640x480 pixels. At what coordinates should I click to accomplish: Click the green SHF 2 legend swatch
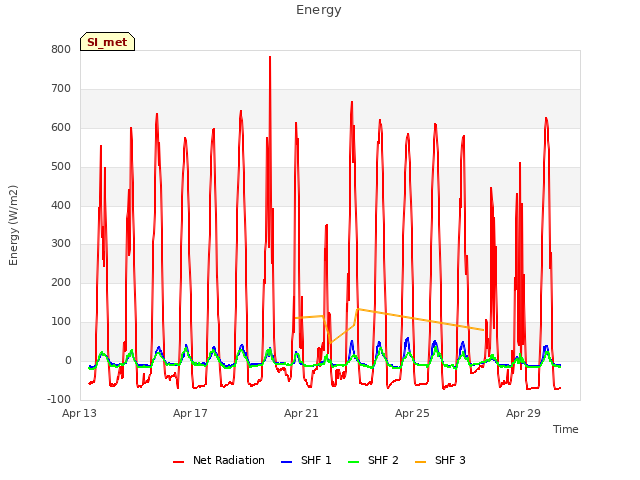pos(353,462)
